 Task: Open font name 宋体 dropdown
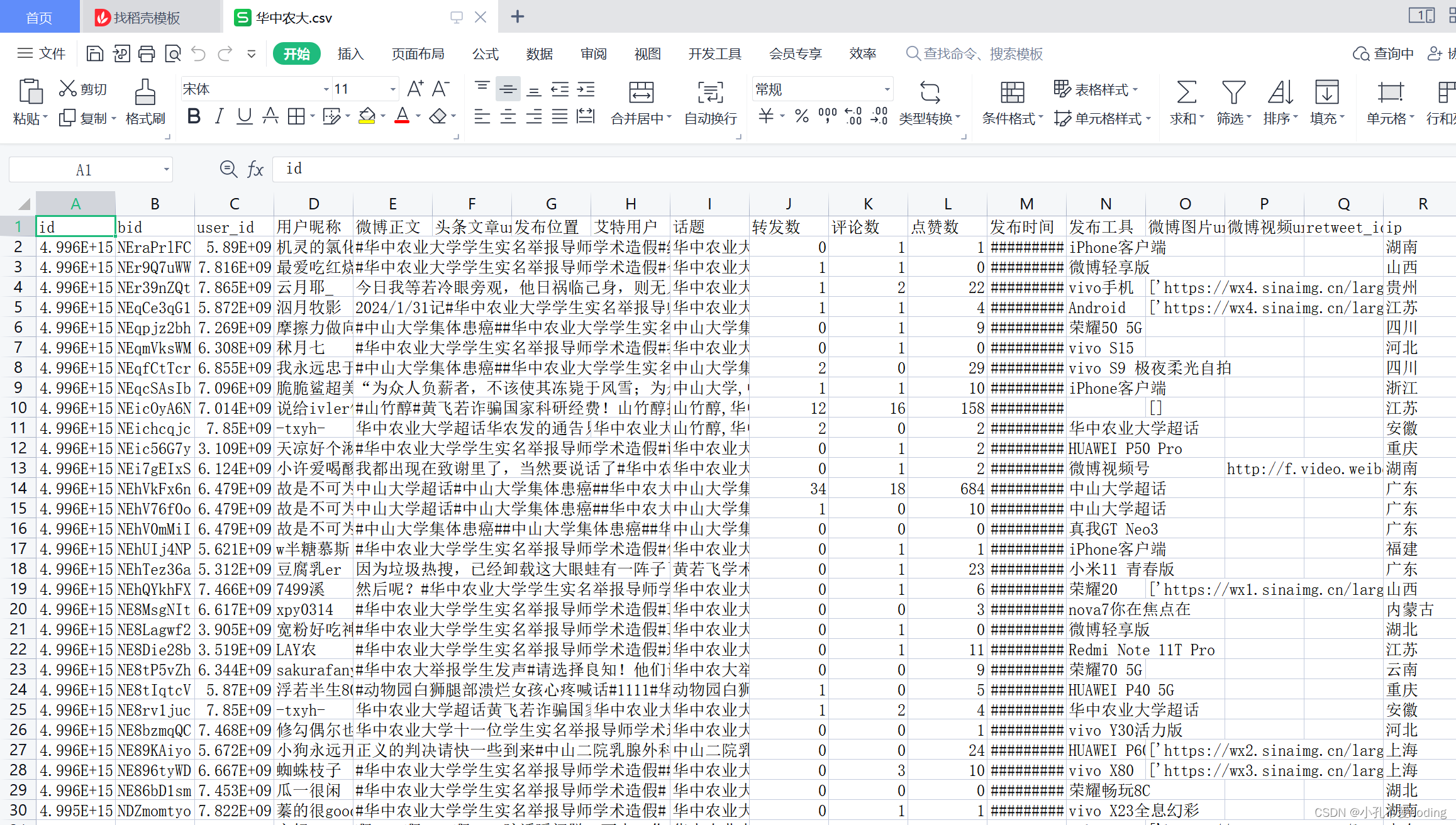(326, 89)
